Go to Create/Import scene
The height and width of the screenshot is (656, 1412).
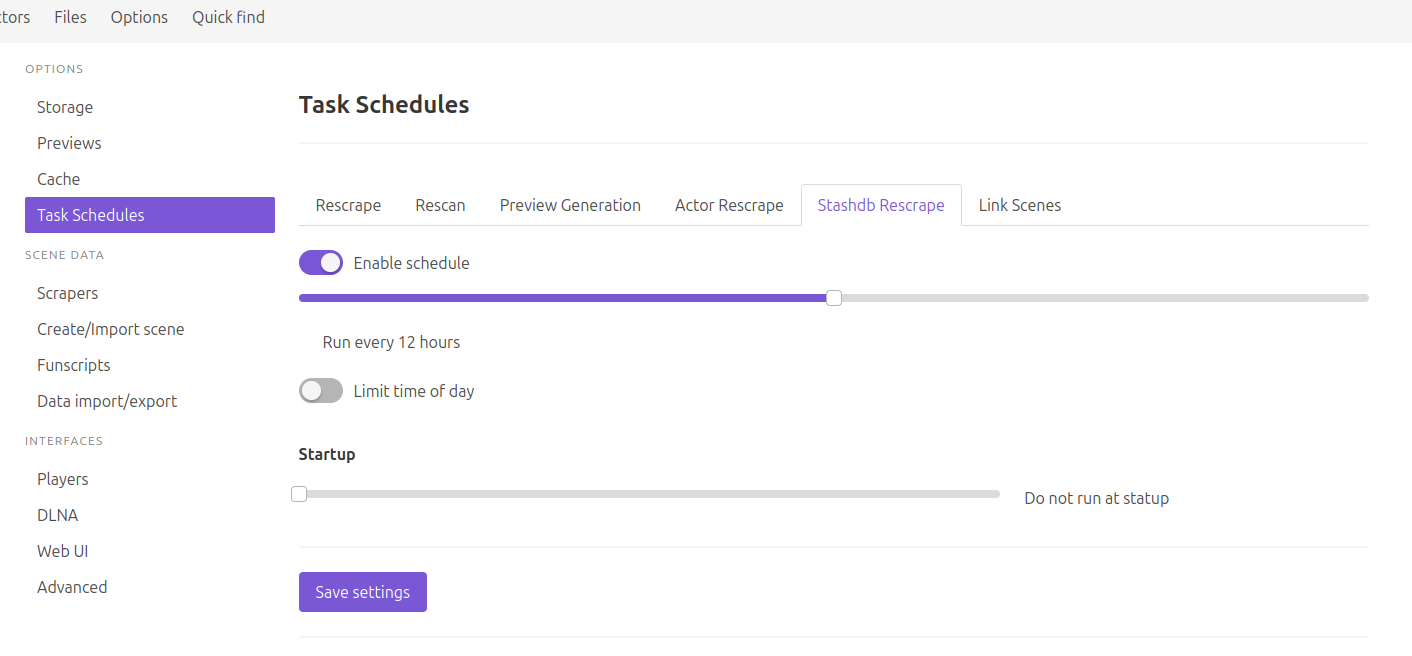(x=150, y=329)
